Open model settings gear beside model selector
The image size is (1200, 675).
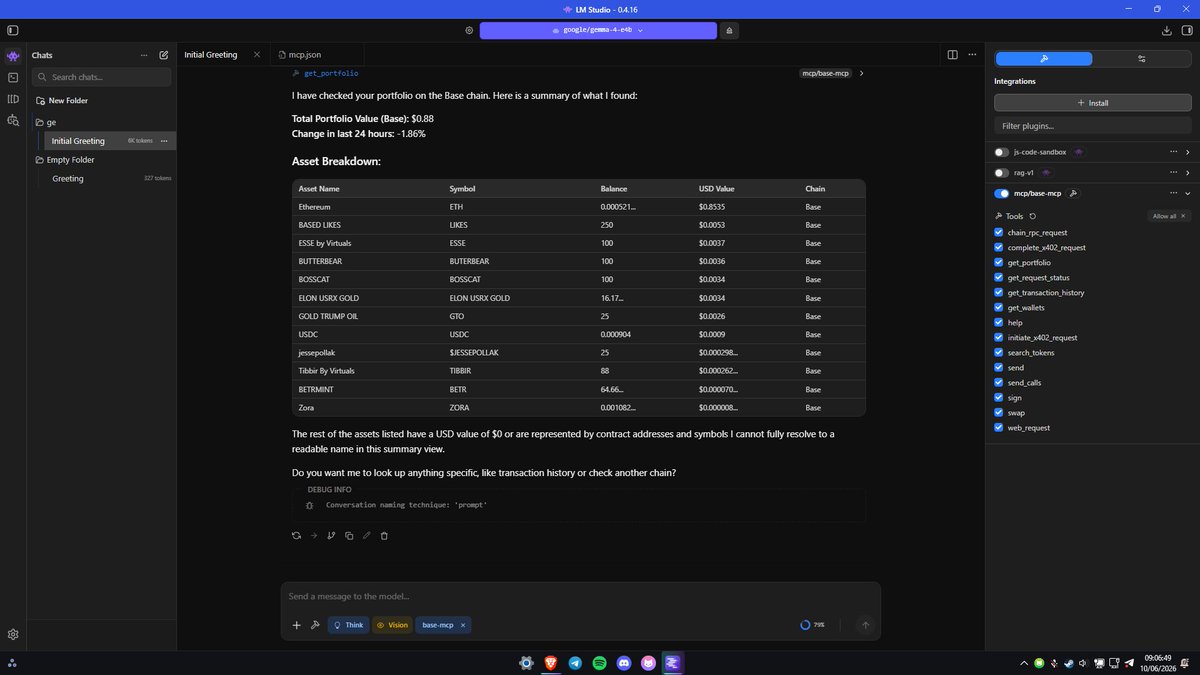click(469, 30)
